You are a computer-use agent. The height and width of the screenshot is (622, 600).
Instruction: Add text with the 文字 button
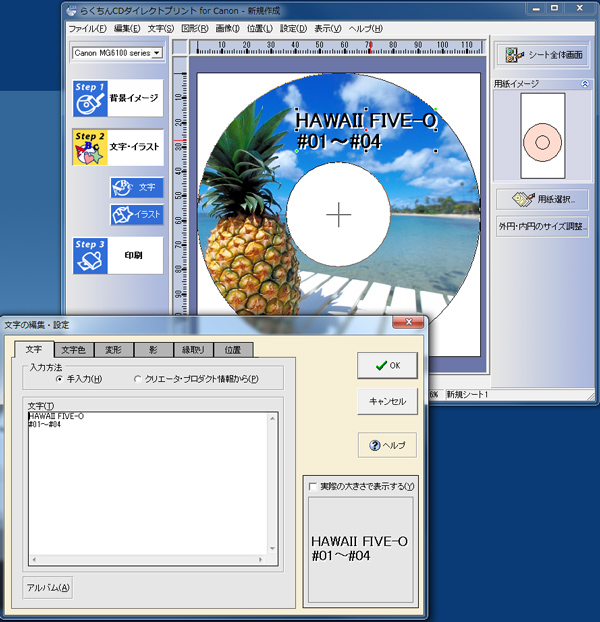point(137,187)
